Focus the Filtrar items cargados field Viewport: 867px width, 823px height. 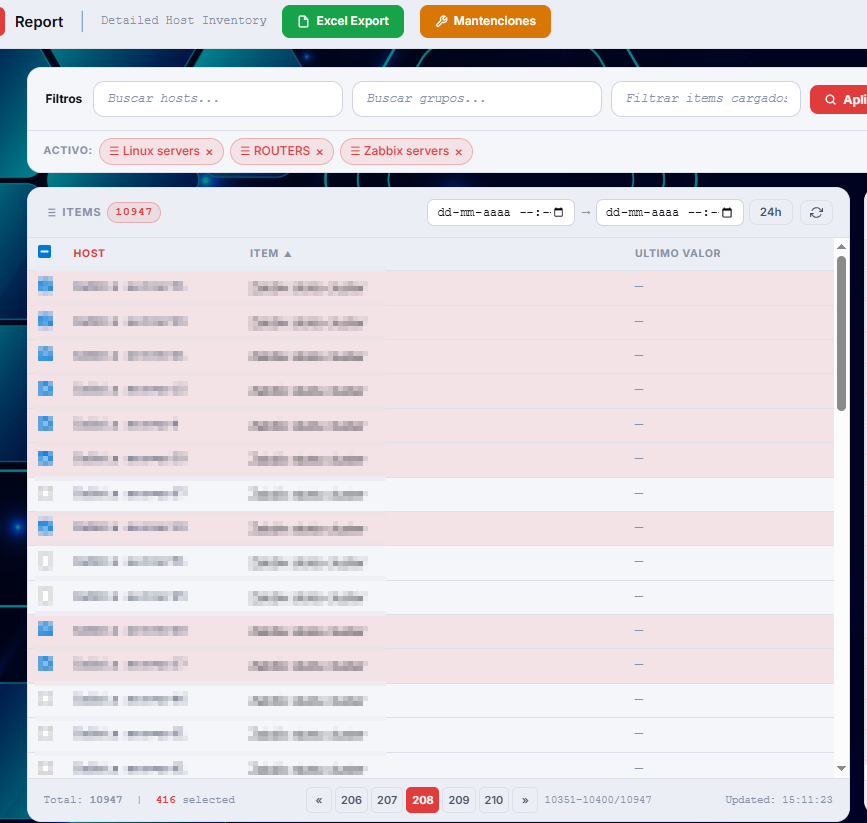coord(706,98)
